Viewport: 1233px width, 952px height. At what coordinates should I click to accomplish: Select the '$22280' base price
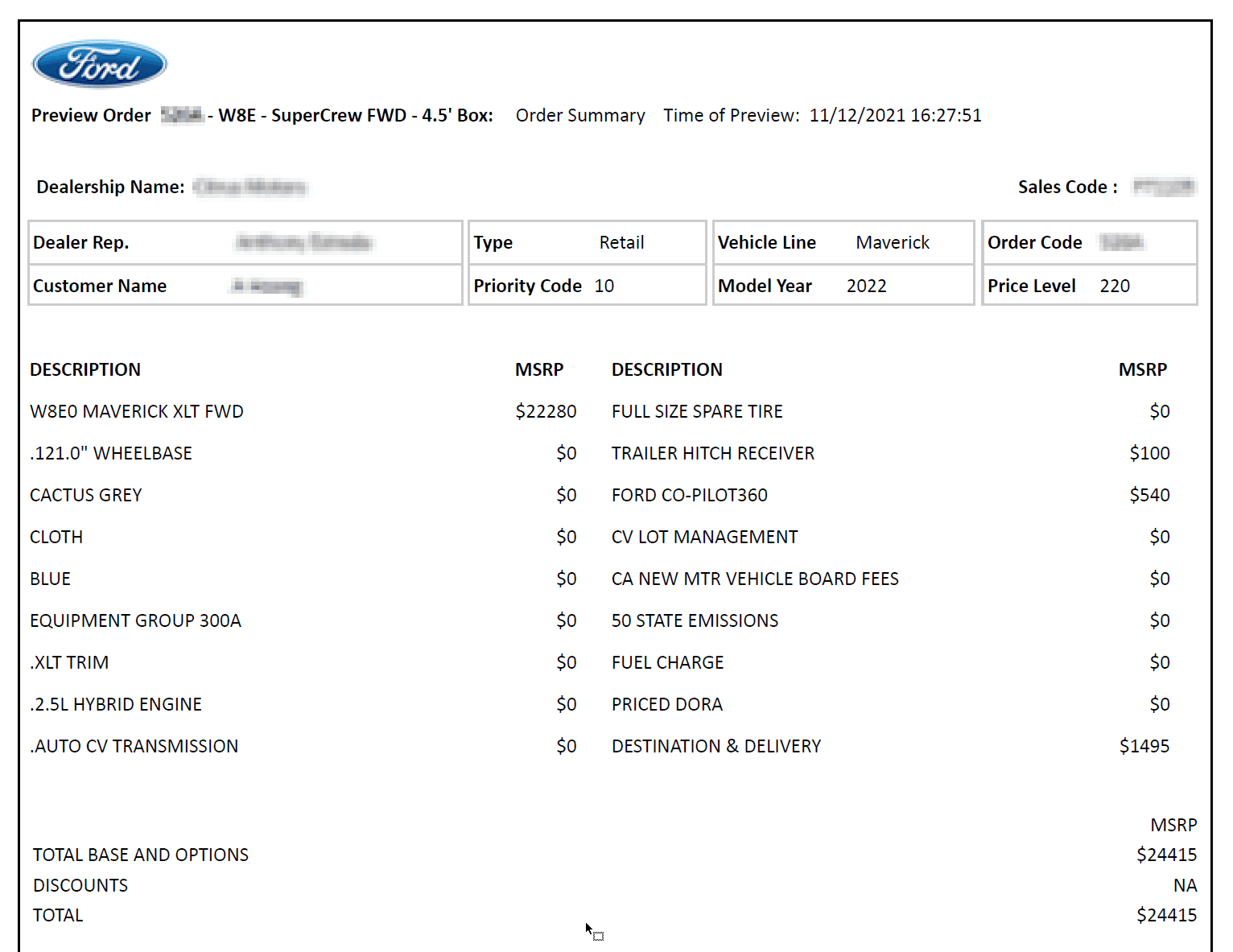point(546,412)
